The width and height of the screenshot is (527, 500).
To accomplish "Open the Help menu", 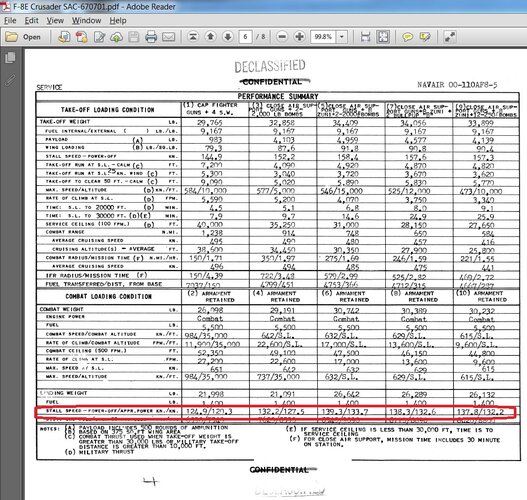I will (118, 20).
